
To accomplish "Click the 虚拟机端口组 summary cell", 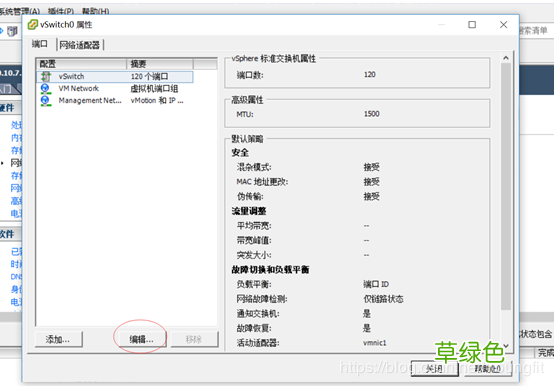I will [154, 89].
